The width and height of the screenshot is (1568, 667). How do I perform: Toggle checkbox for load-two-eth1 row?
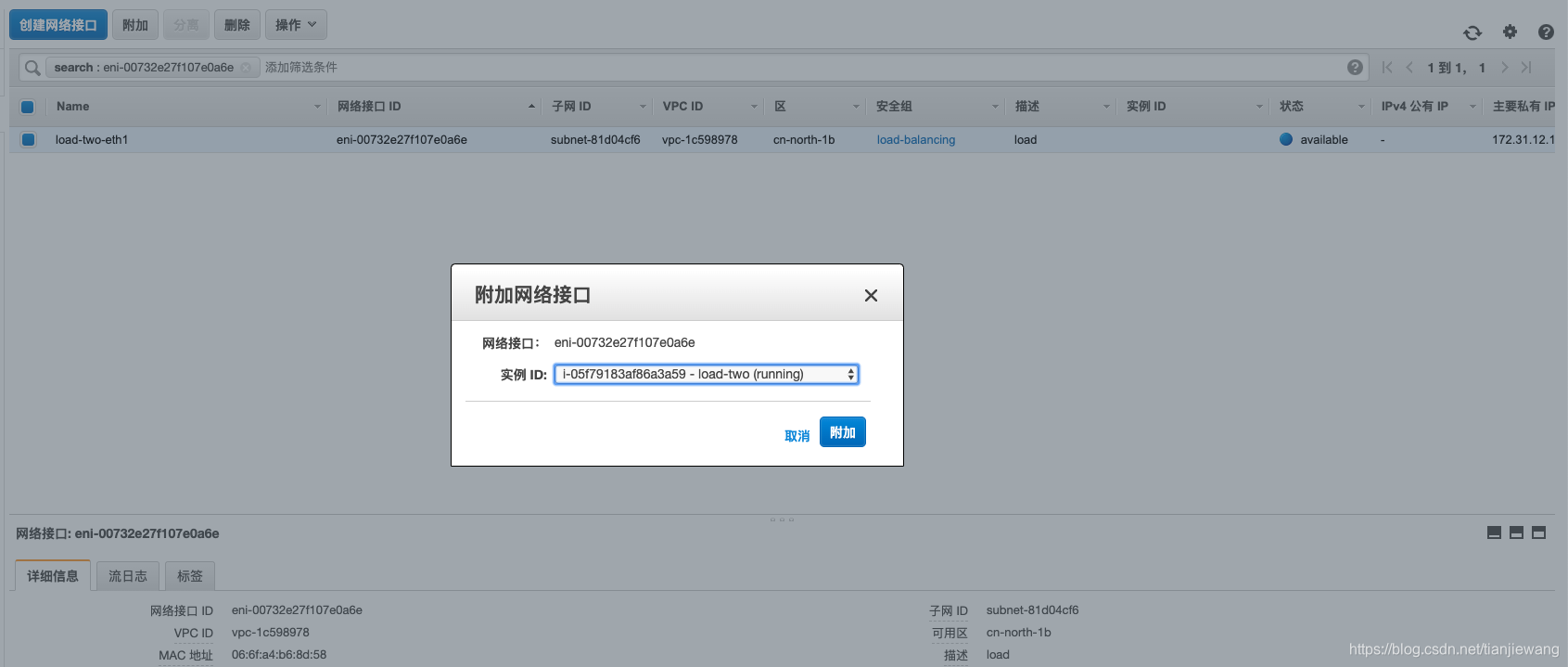[28, 139]
